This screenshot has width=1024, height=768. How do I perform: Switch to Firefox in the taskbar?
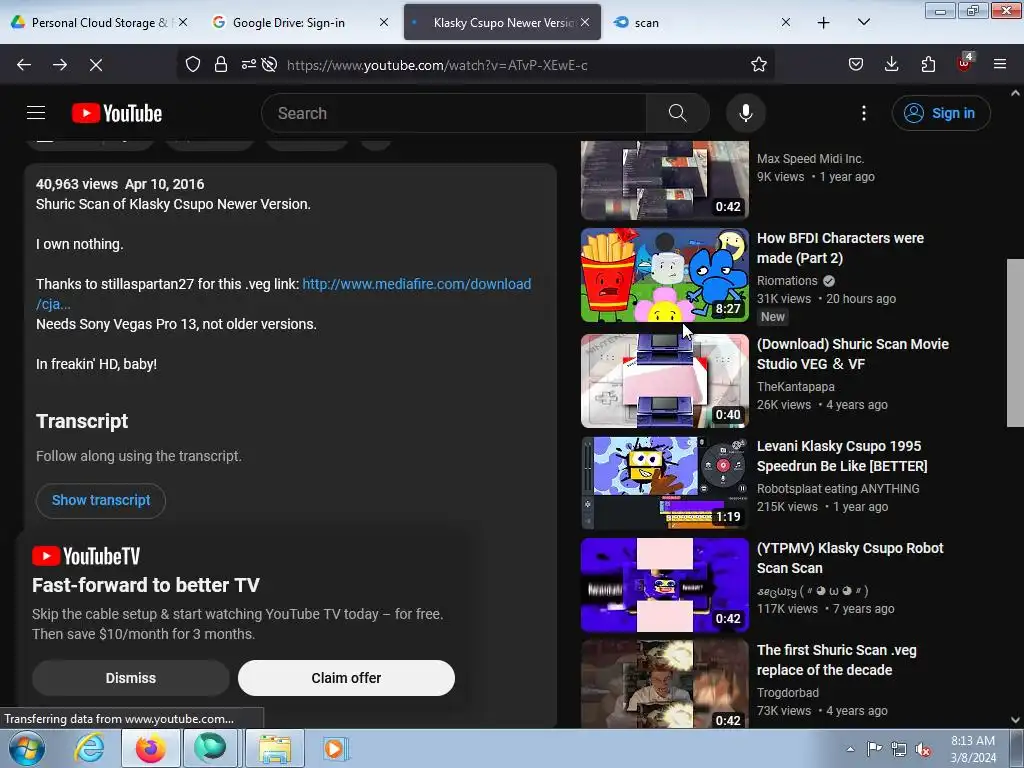pos(150,748)
